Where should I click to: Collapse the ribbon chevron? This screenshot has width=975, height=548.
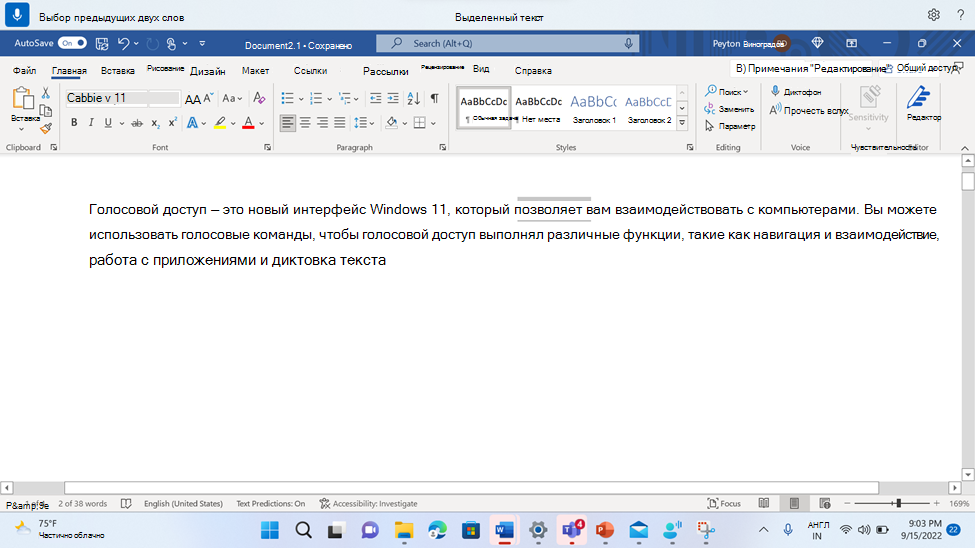tap(964, 148)
